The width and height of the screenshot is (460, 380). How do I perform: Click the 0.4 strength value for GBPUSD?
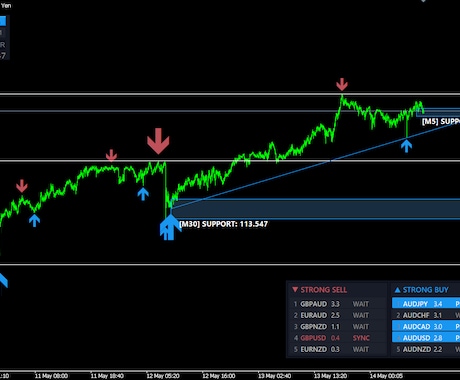click(335, 338)
